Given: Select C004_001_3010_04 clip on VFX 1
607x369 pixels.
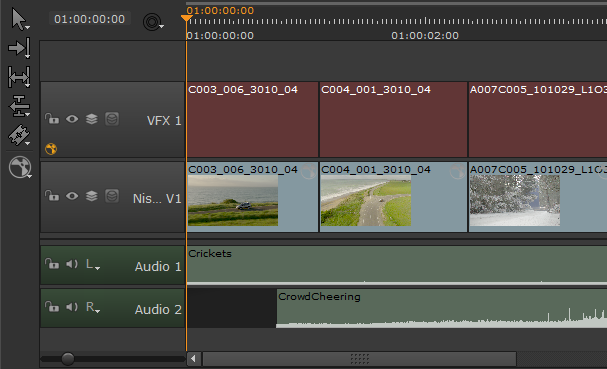Looking at the screenshot, I should coord(393,119).
